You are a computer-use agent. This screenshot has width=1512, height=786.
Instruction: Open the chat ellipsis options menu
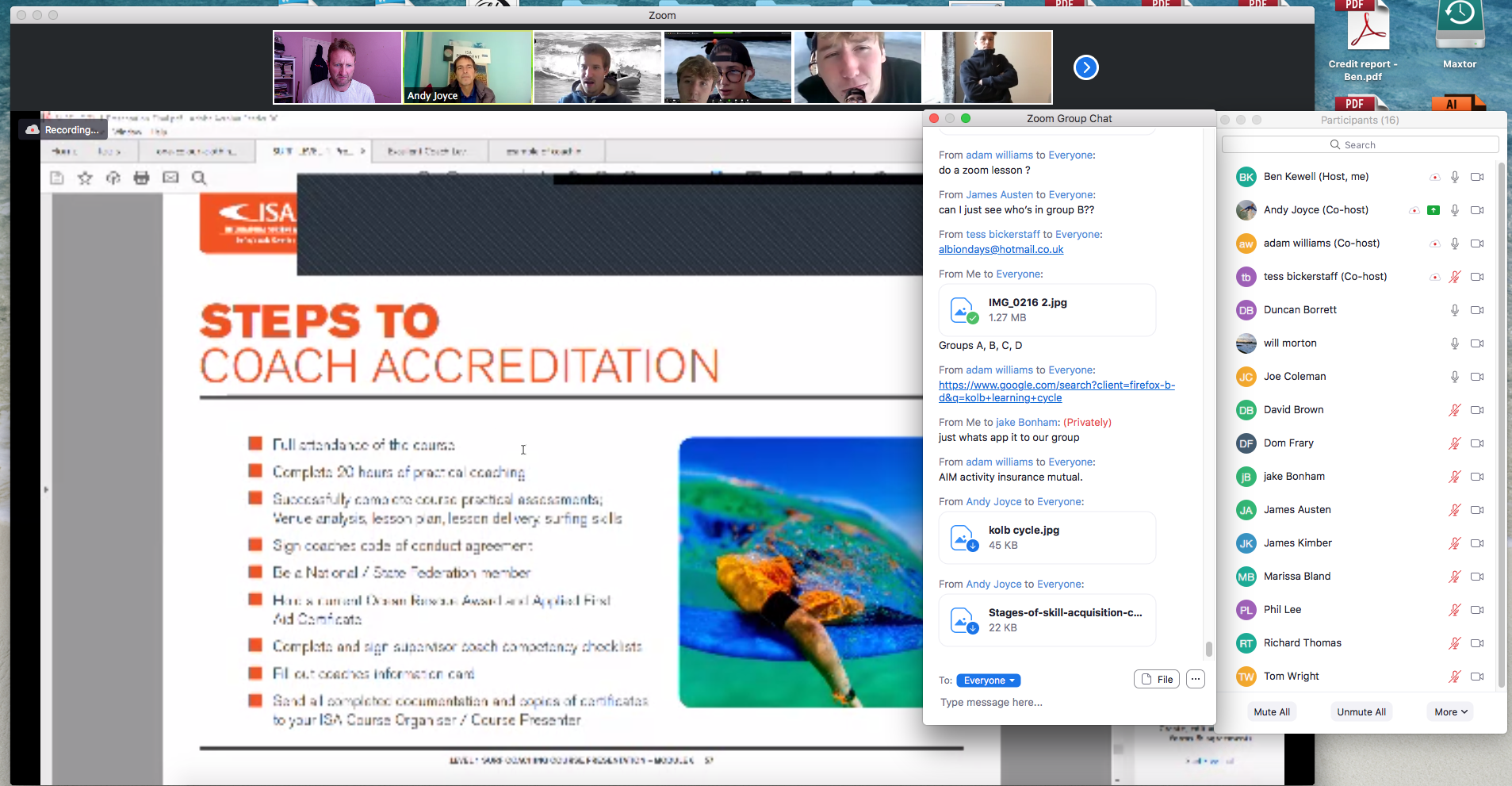[1196, 679]
